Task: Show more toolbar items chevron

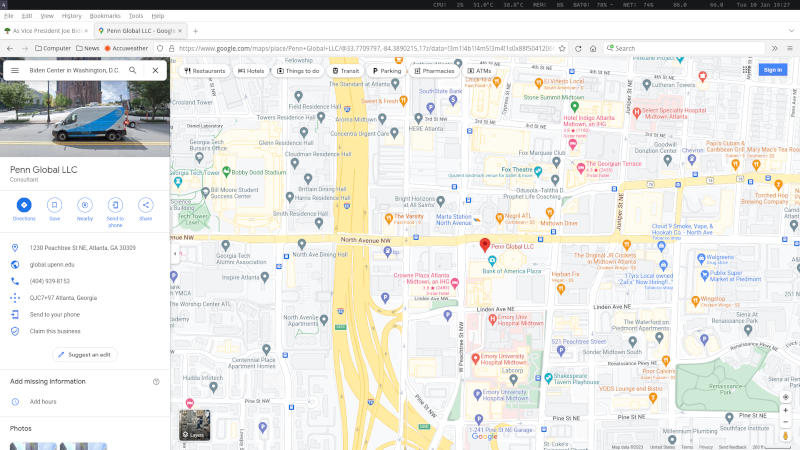Action: click(774, 48)
